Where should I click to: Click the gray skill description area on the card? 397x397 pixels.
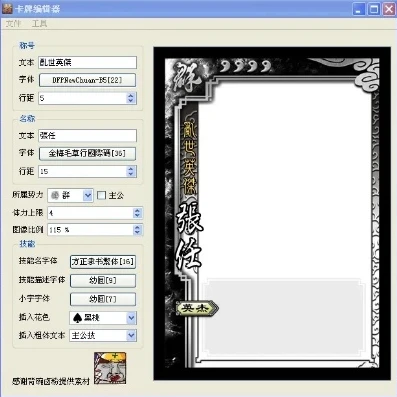283,318
